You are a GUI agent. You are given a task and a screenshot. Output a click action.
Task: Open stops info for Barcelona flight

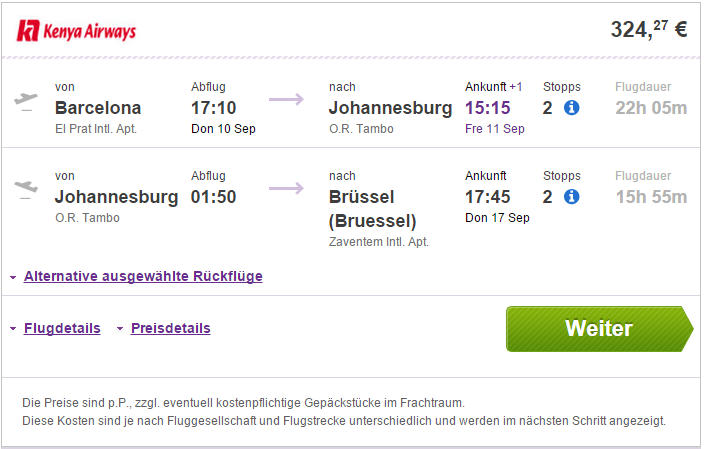coord(571,108)
